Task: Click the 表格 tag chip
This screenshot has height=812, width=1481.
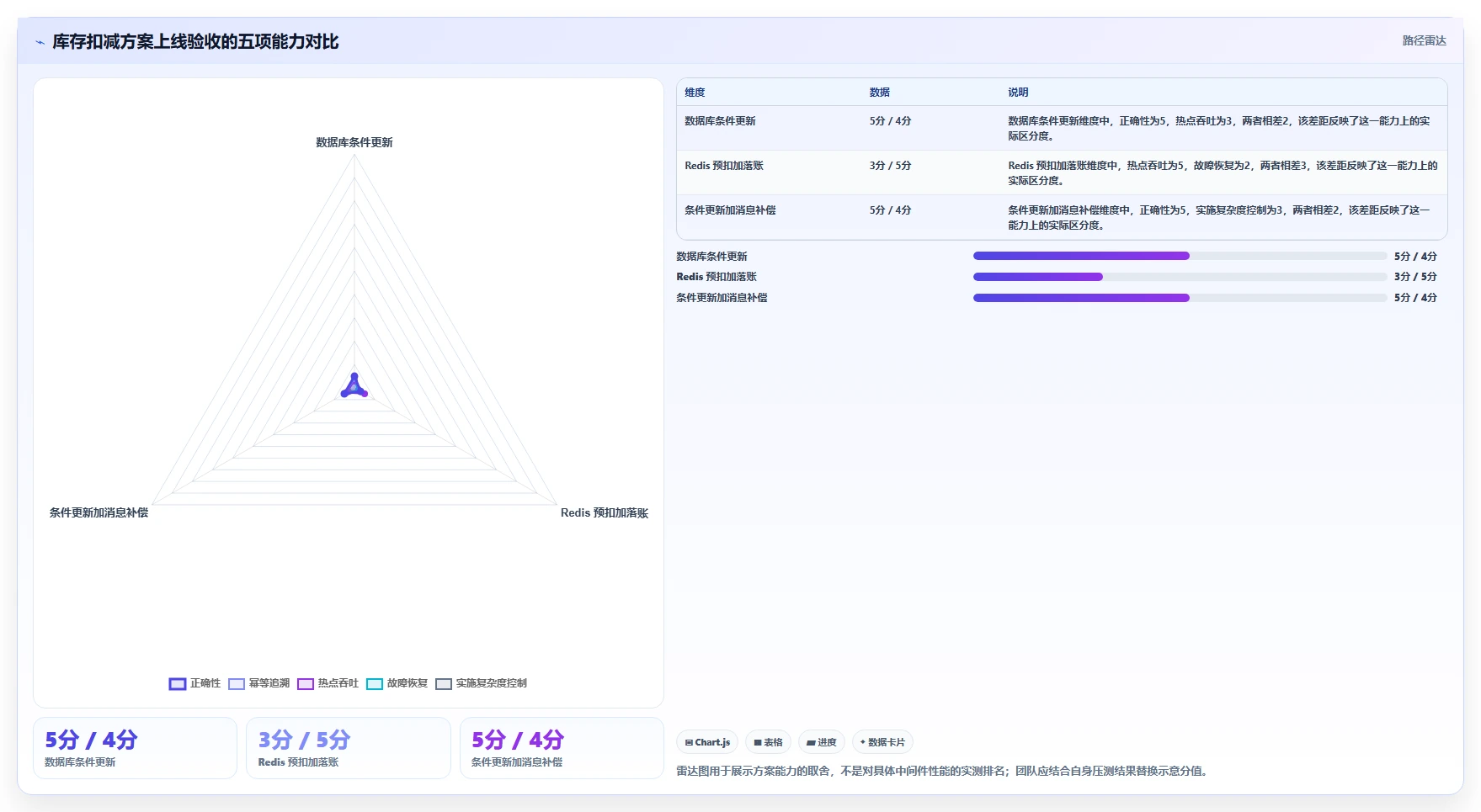Action: pos(768,742)
